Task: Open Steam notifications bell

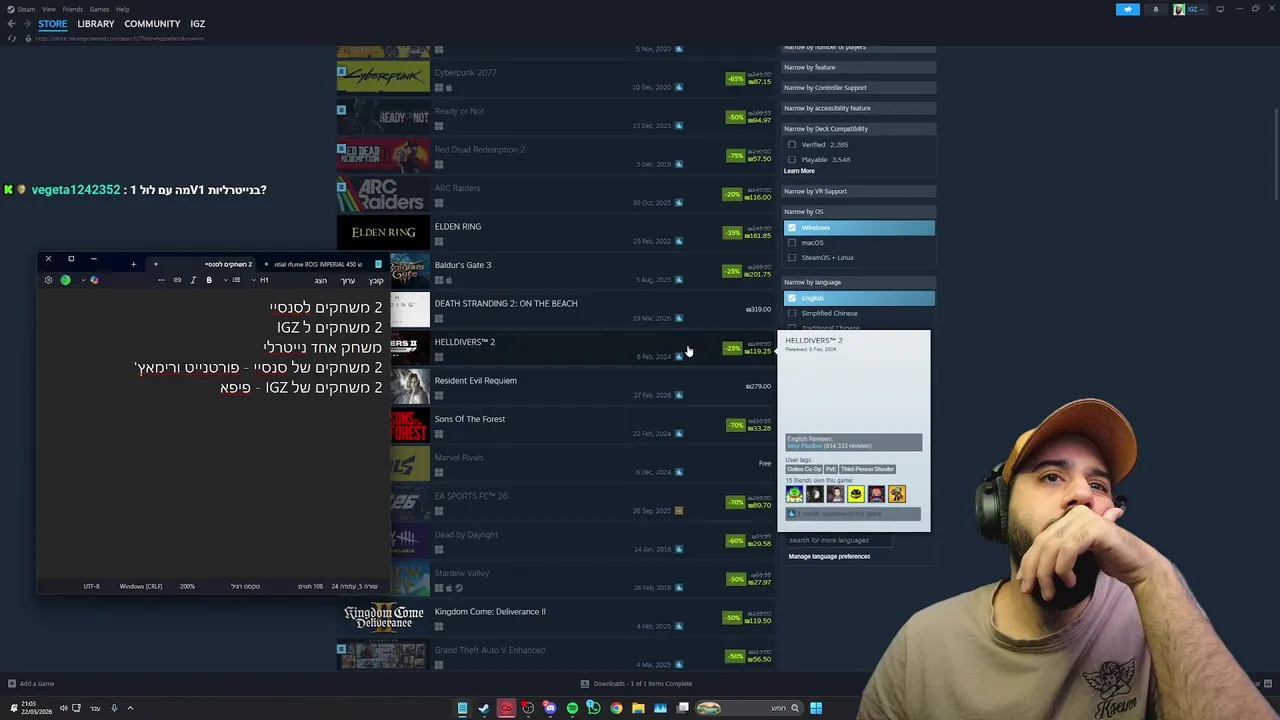Action: 1156,9
